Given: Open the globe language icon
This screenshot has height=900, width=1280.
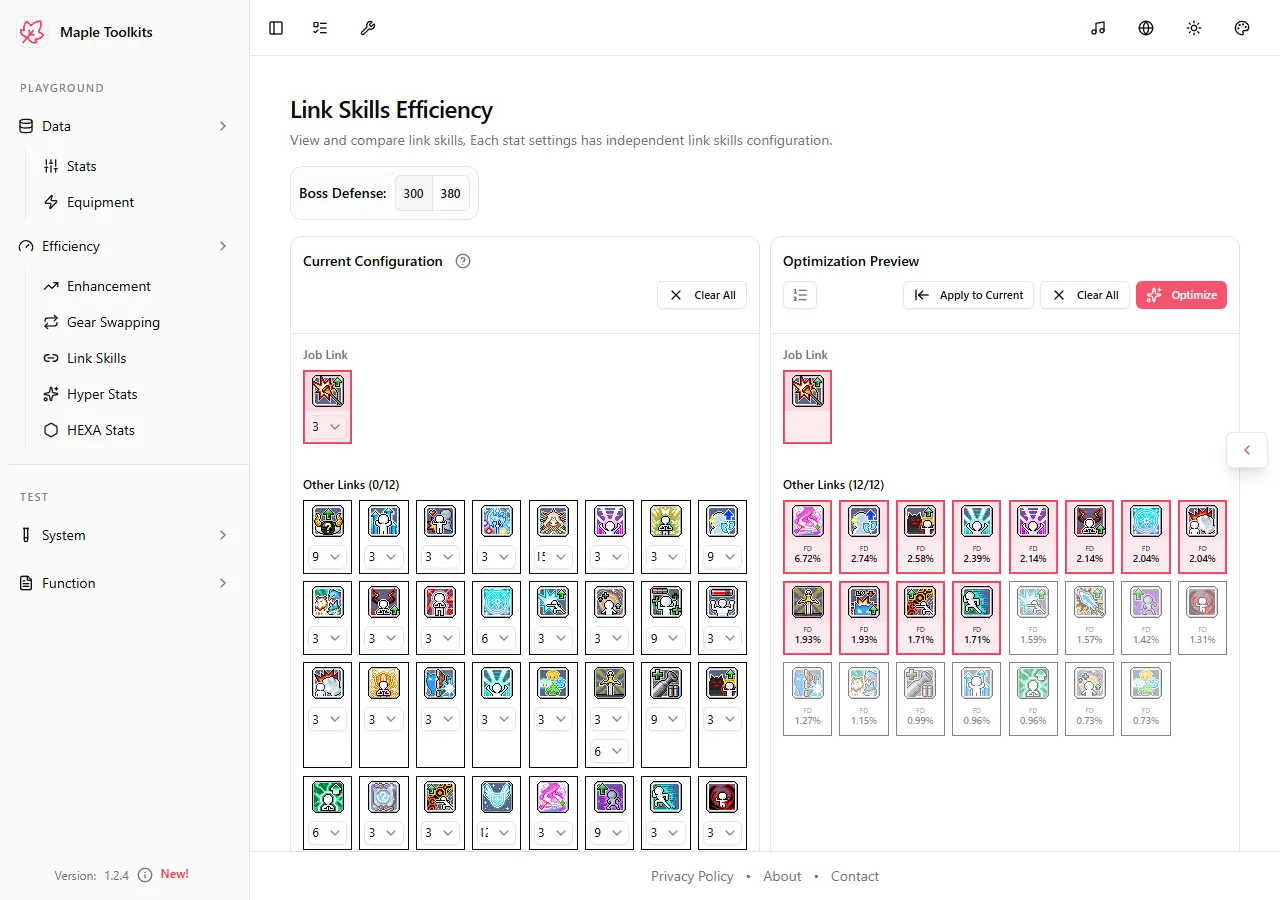Looking at the screenshot, I should [x=1146, y=28].
